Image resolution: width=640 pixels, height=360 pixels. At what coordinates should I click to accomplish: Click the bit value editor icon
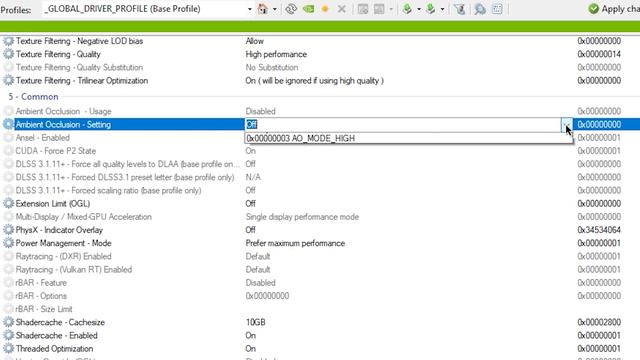coord(497,9)
